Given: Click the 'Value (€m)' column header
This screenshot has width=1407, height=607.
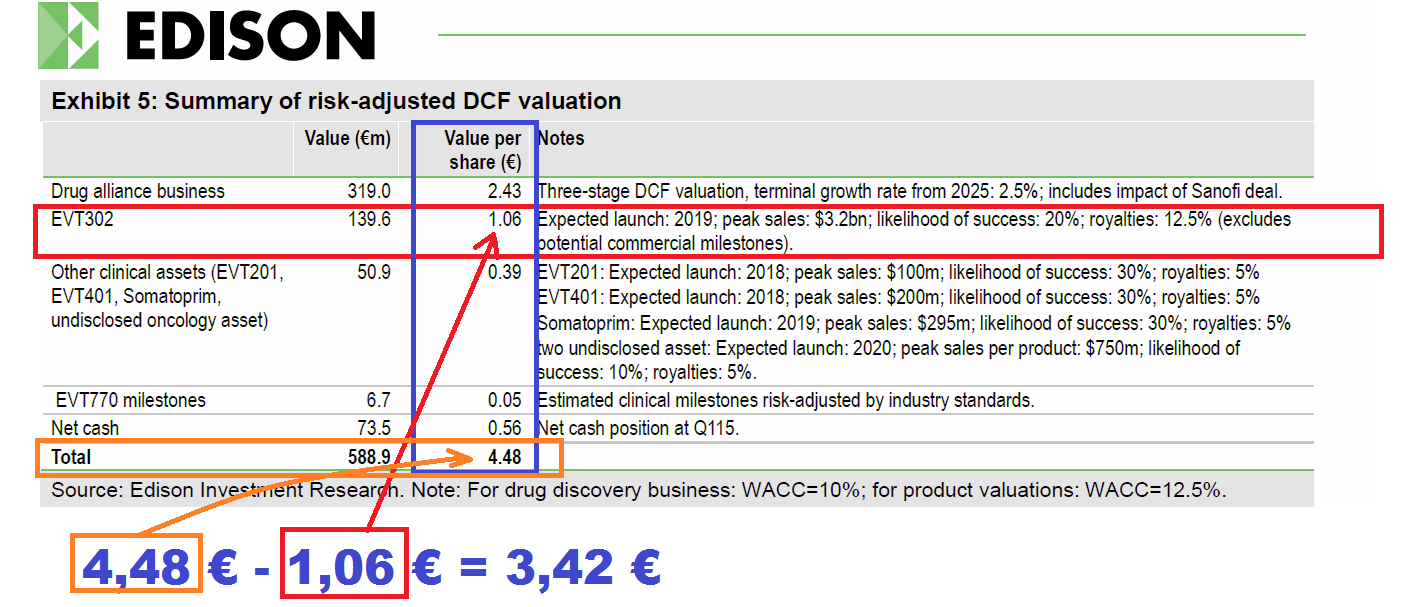Looking at the screenshot, I should pos(347,138).
